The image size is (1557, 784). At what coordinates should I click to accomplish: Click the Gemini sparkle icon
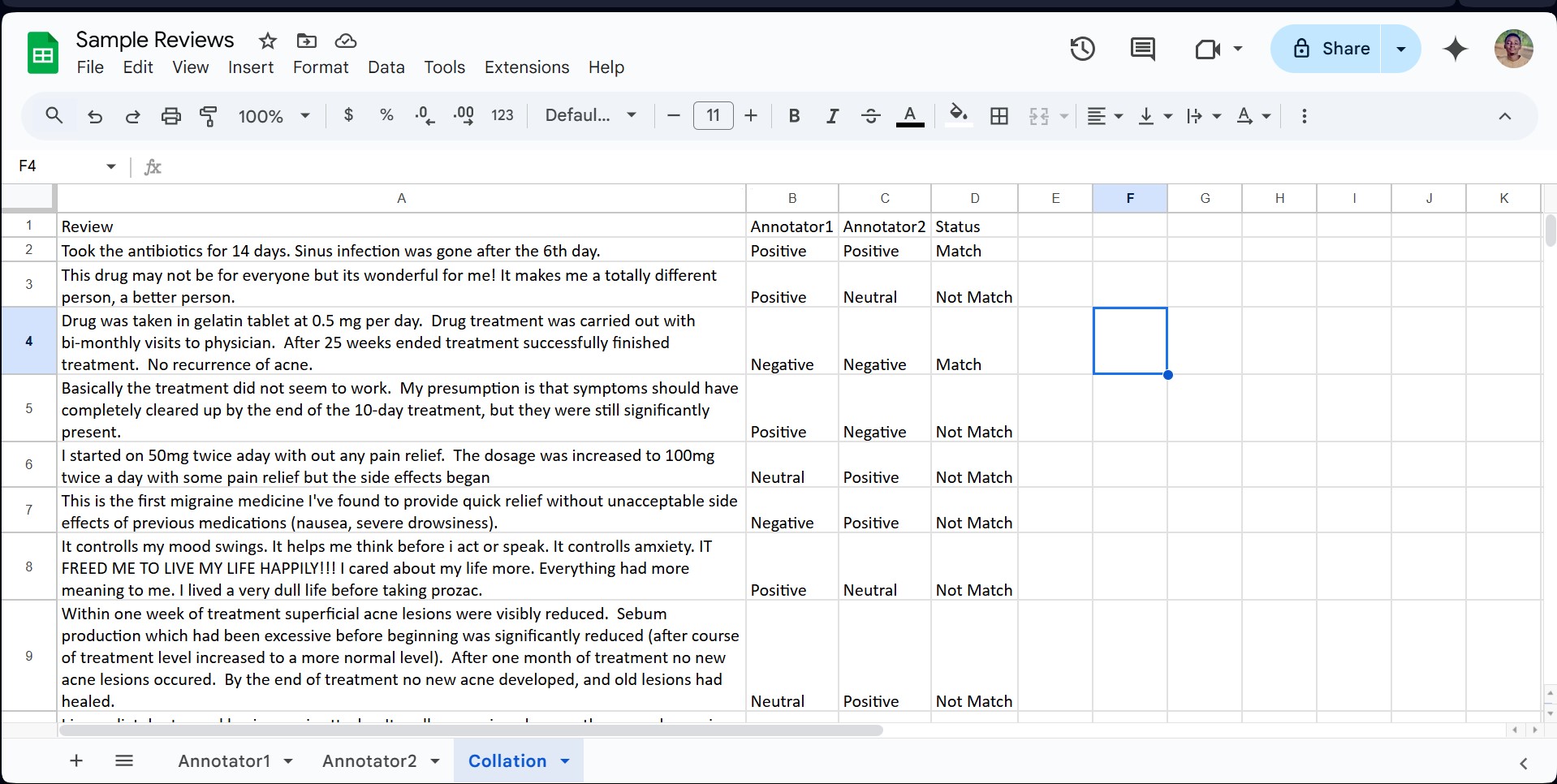point(1456,49)
